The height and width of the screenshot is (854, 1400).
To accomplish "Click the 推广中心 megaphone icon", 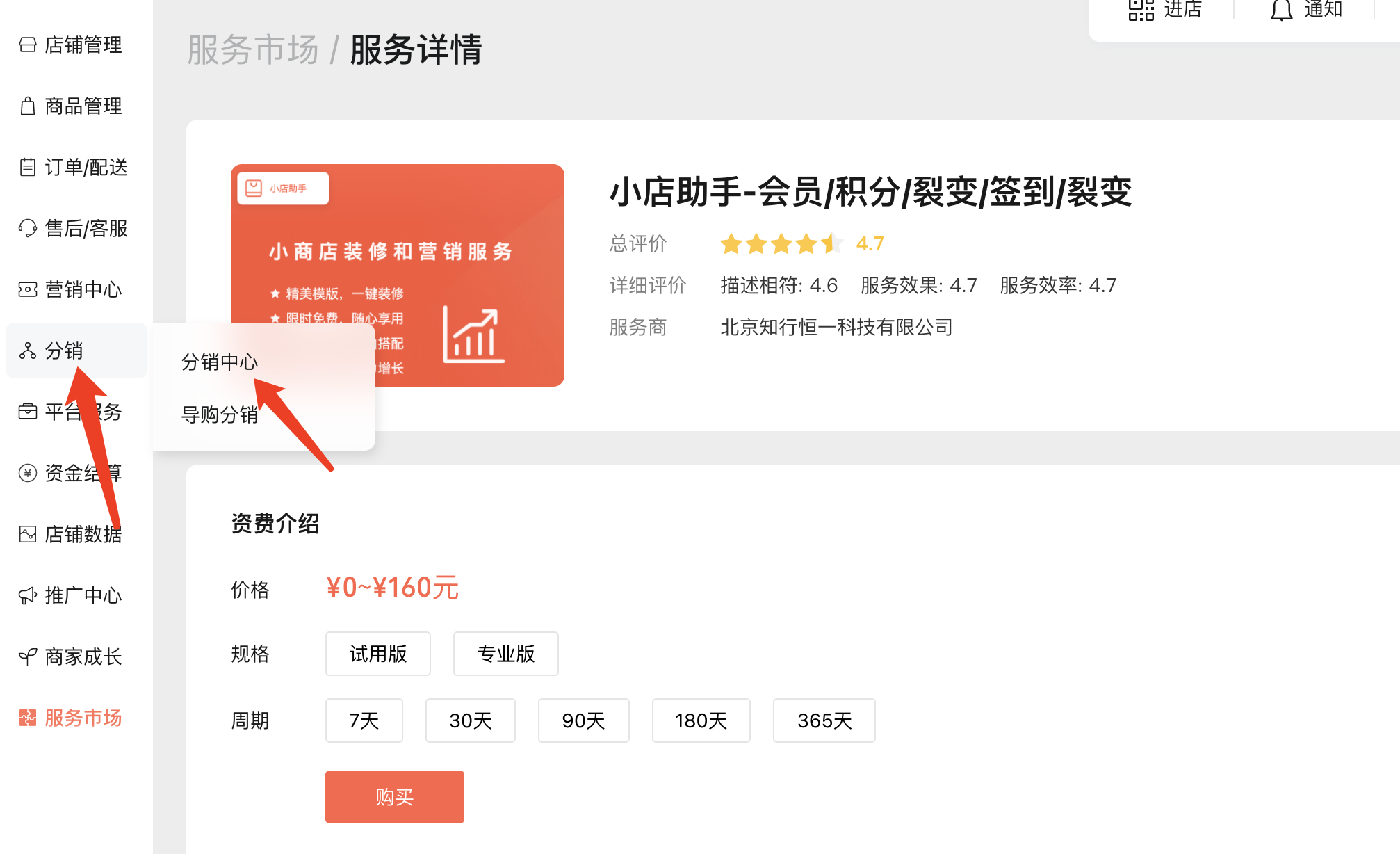I will [28, 595].
